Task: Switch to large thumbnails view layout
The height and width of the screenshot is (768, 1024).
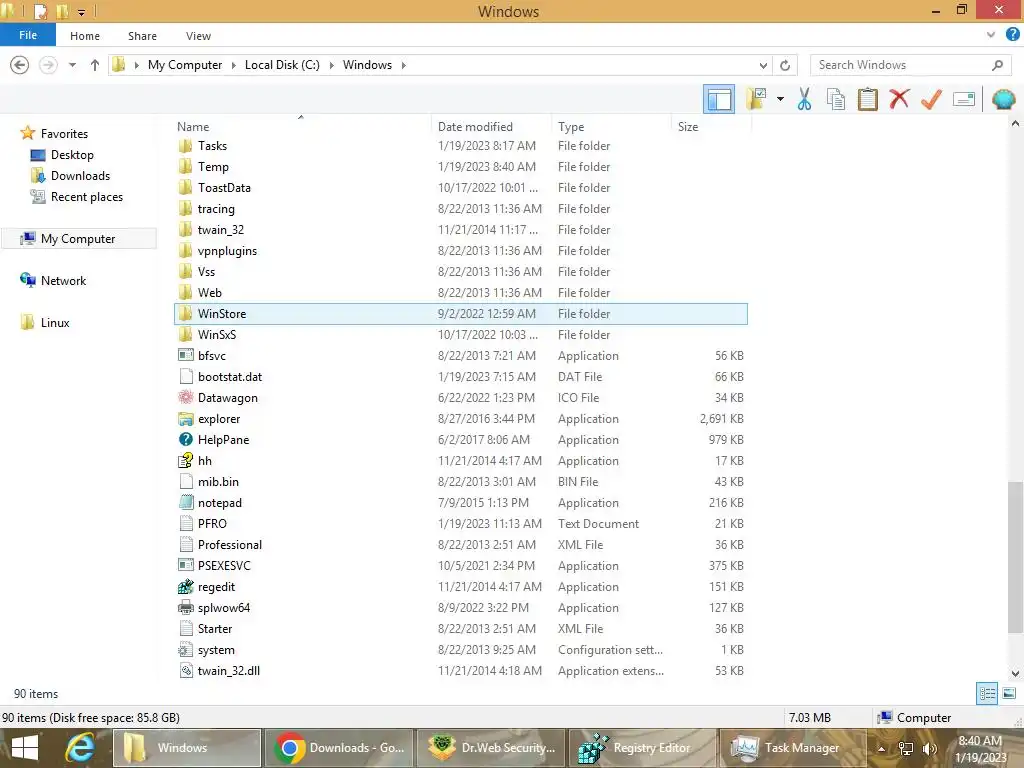Action: [1009, 693]
